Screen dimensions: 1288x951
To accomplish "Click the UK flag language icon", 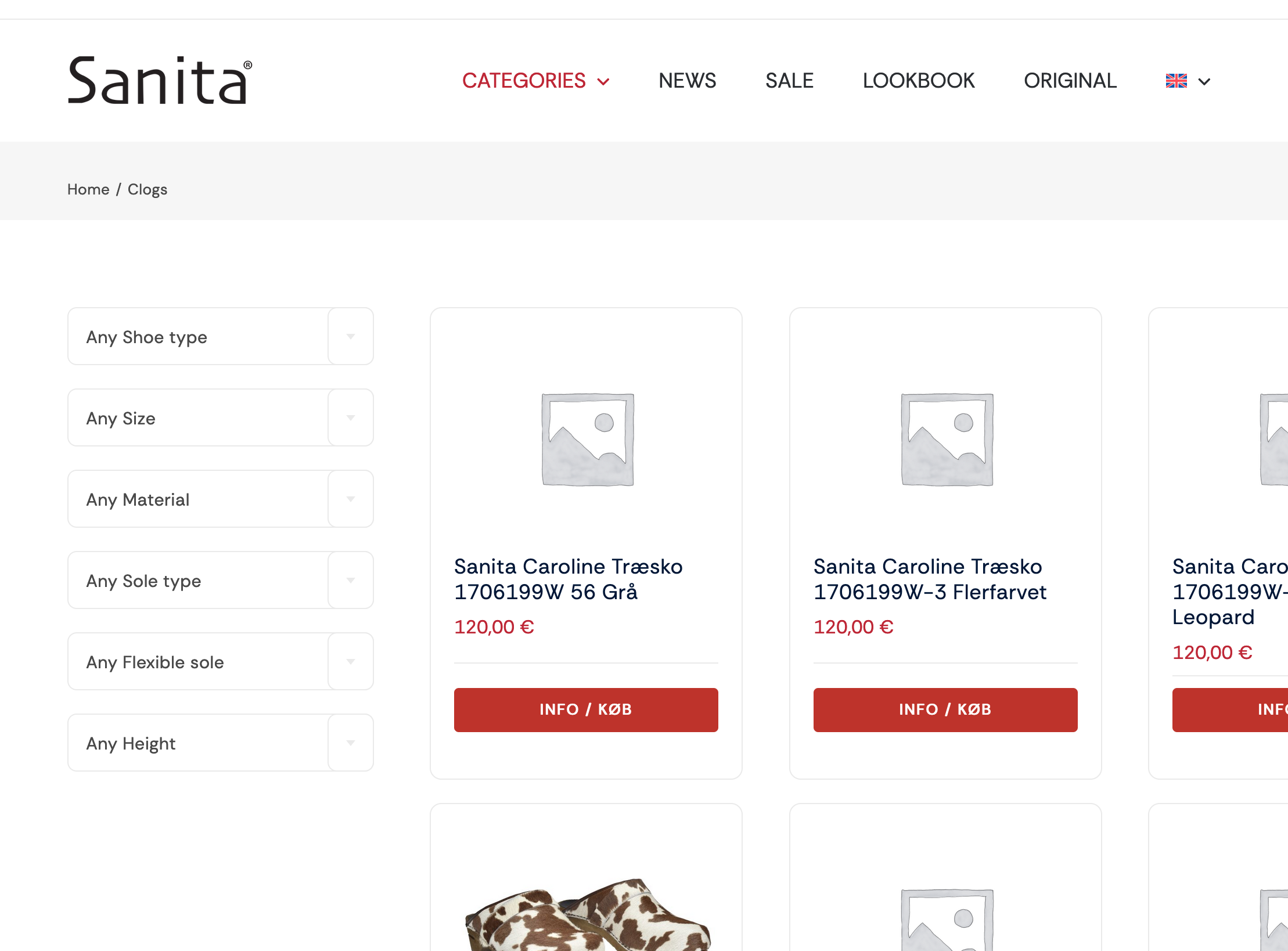I will [x=1176, y=81].
